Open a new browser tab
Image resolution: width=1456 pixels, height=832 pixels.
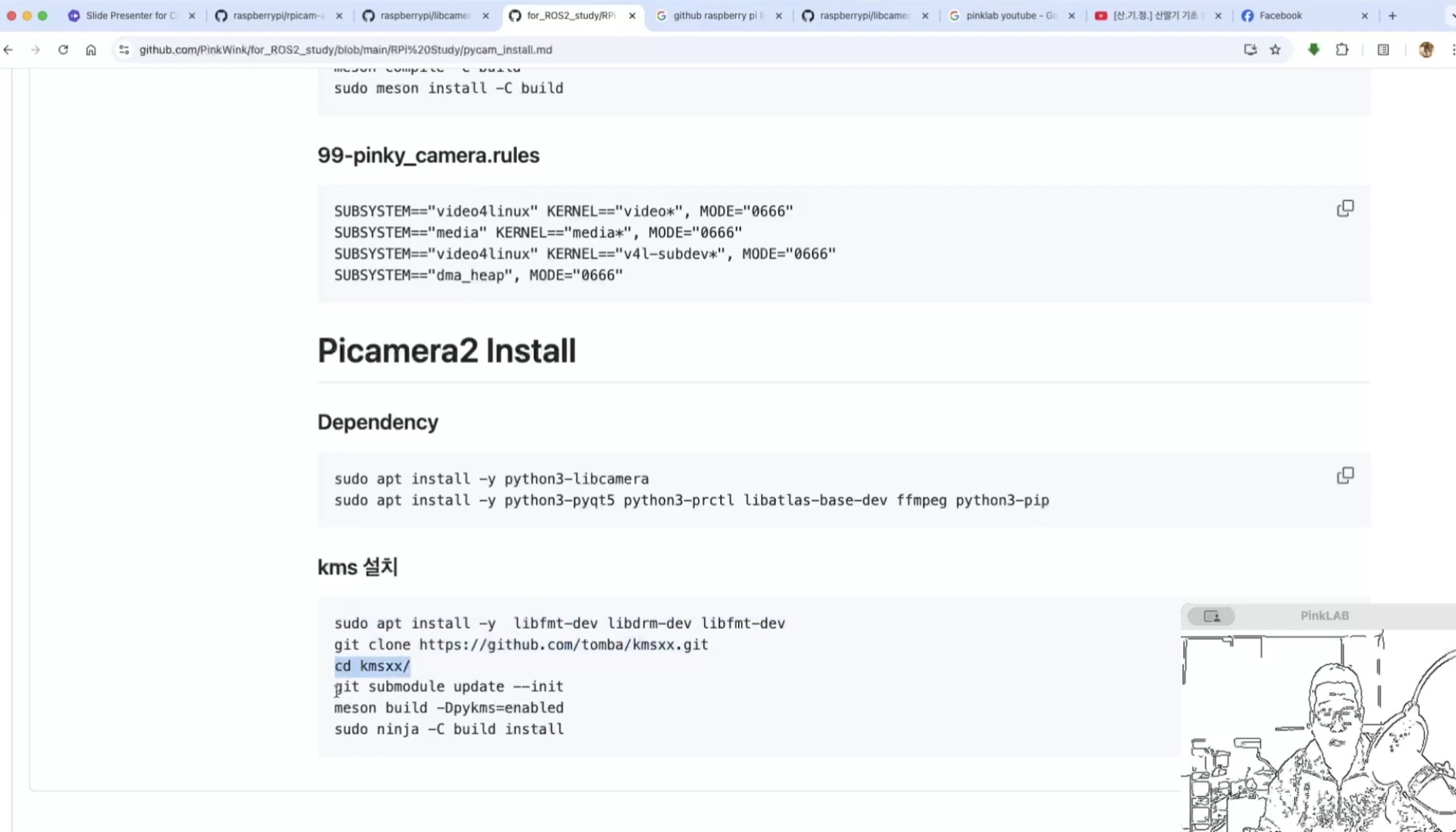click(x=1392, y=16)
